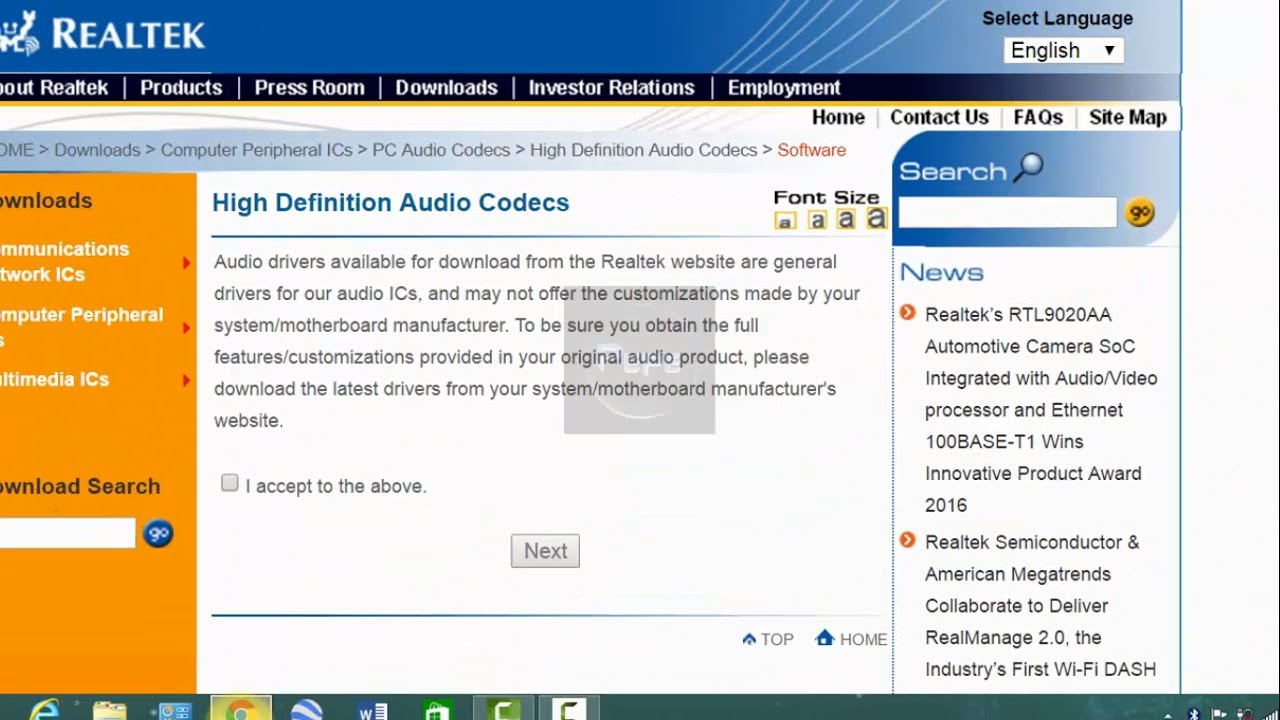Set smallest font size icon

tap(785, 220)
